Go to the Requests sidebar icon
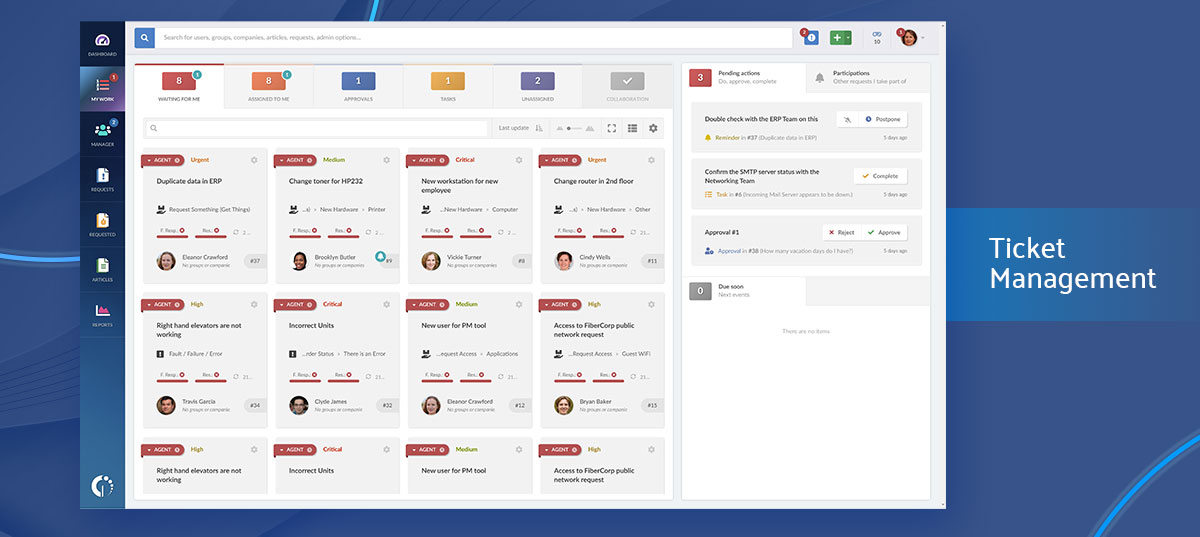Image resolution: width=1200 pixels, height=537 pixels. (102, 179)
